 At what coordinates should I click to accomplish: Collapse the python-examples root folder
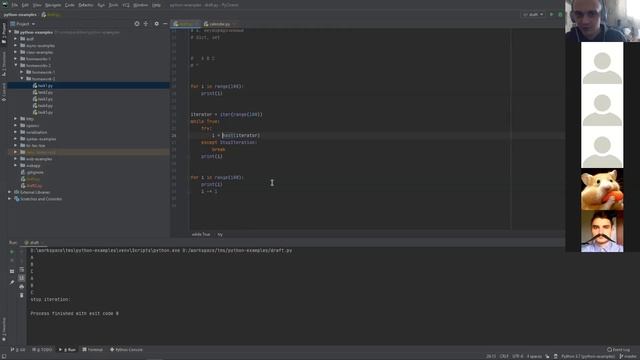[11, 32]
